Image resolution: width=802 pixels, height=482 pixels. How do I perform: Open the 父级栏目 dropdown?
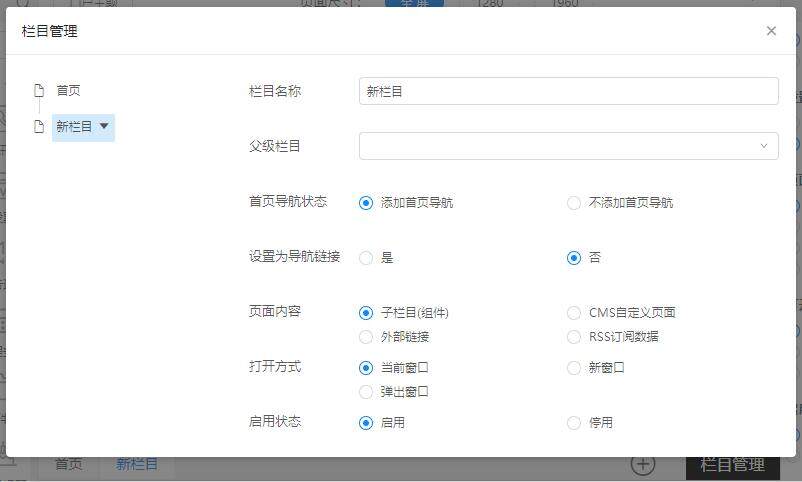click(568, 146)
